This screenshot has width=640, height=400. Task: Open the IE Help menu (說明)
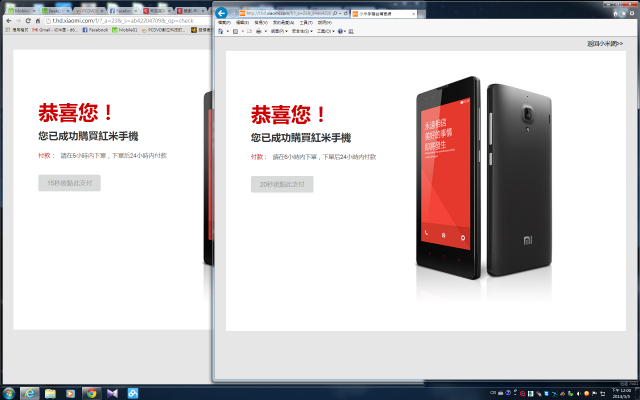pos(325,22)
